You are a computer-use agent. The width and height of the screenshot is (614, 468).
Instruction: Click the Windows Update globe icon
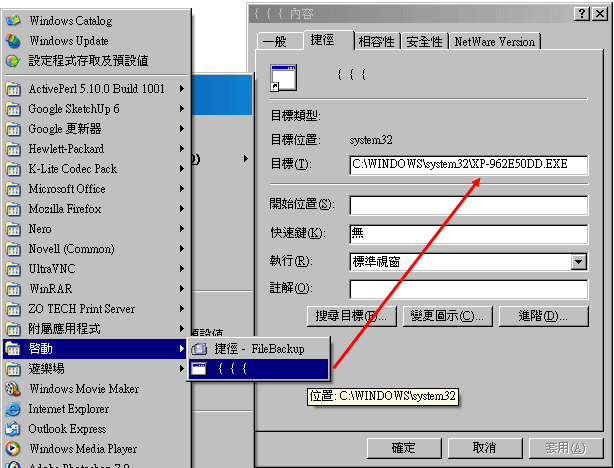13,41
